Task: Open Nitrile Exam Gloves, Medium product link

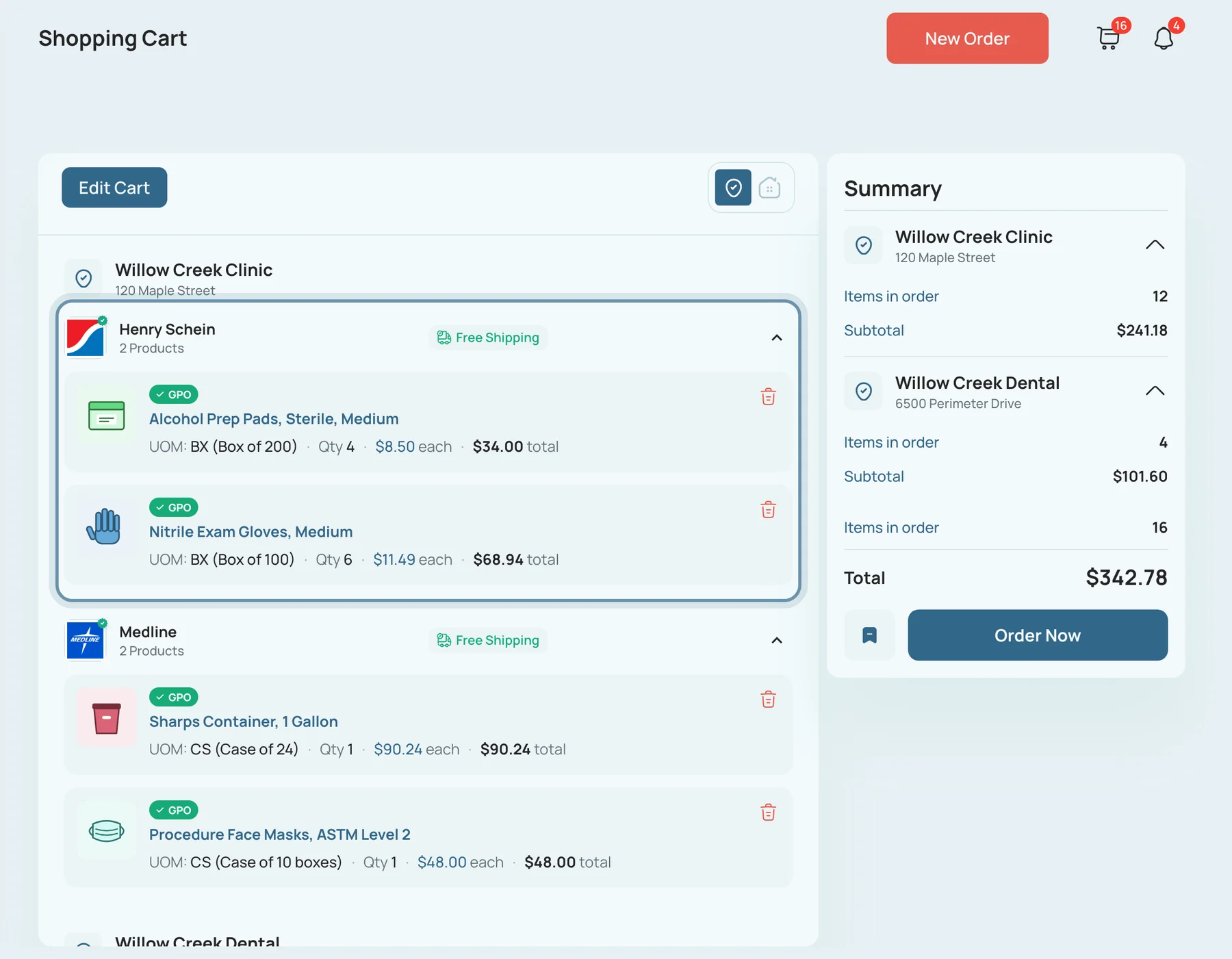Action: tap(251, 532)
